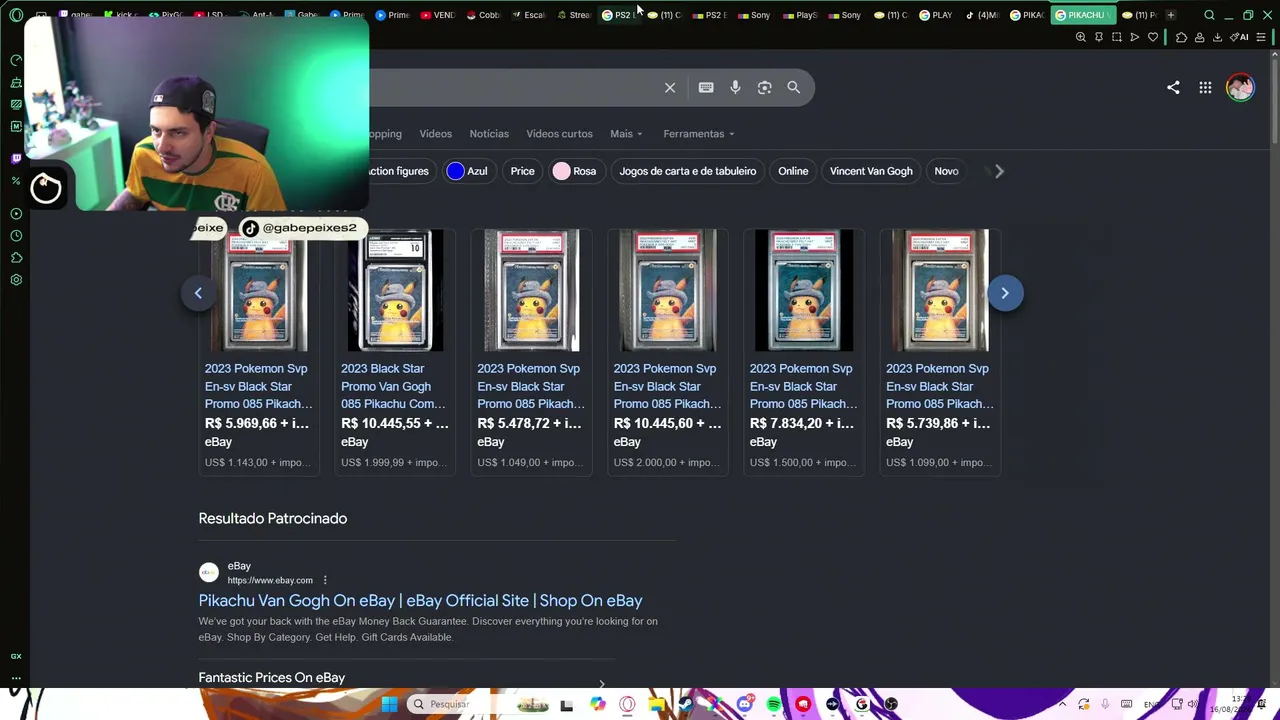This screenshot has width=1280, height=720.
Task: Apply the Novo condition chip
Action: 946,171
